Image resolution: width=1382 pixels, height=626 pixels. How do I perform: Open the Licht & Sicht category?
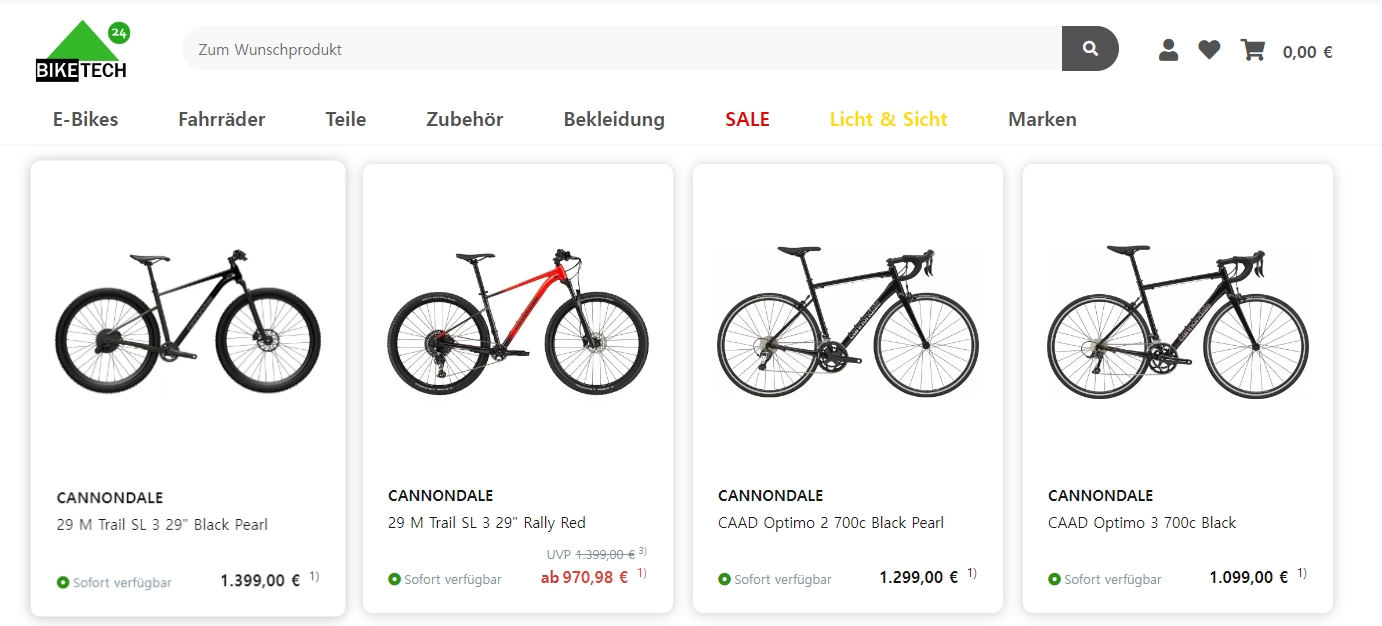point(889,120)
